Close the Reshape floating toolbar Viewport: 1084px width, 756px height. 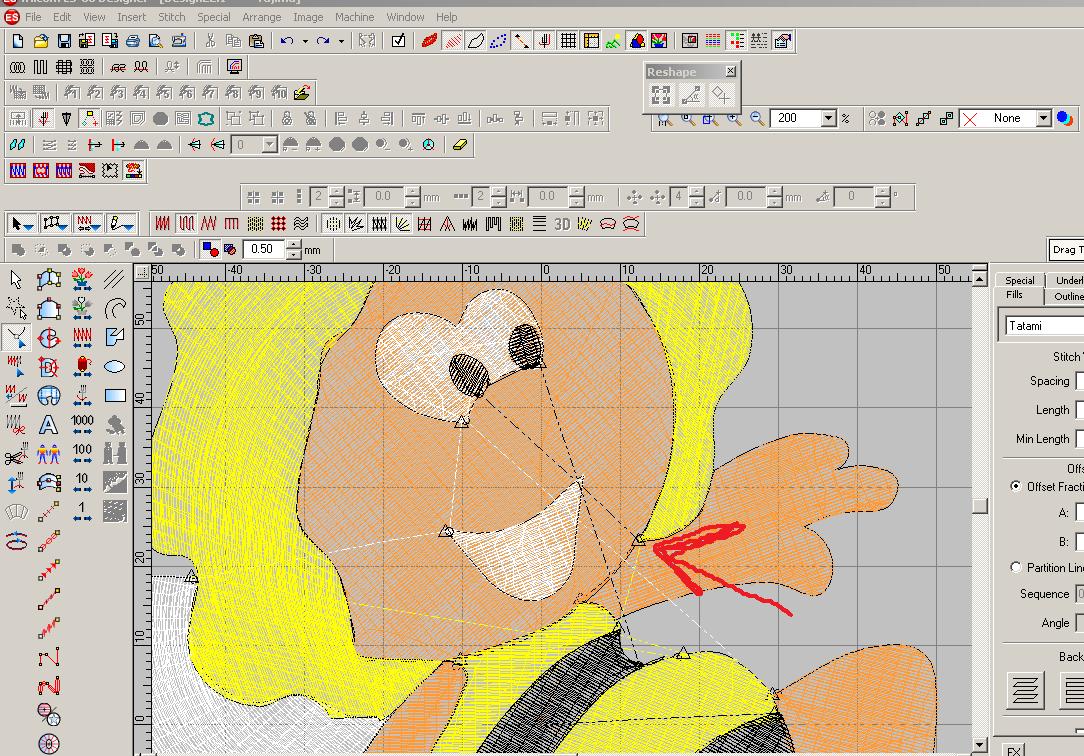tap(731, 72)
